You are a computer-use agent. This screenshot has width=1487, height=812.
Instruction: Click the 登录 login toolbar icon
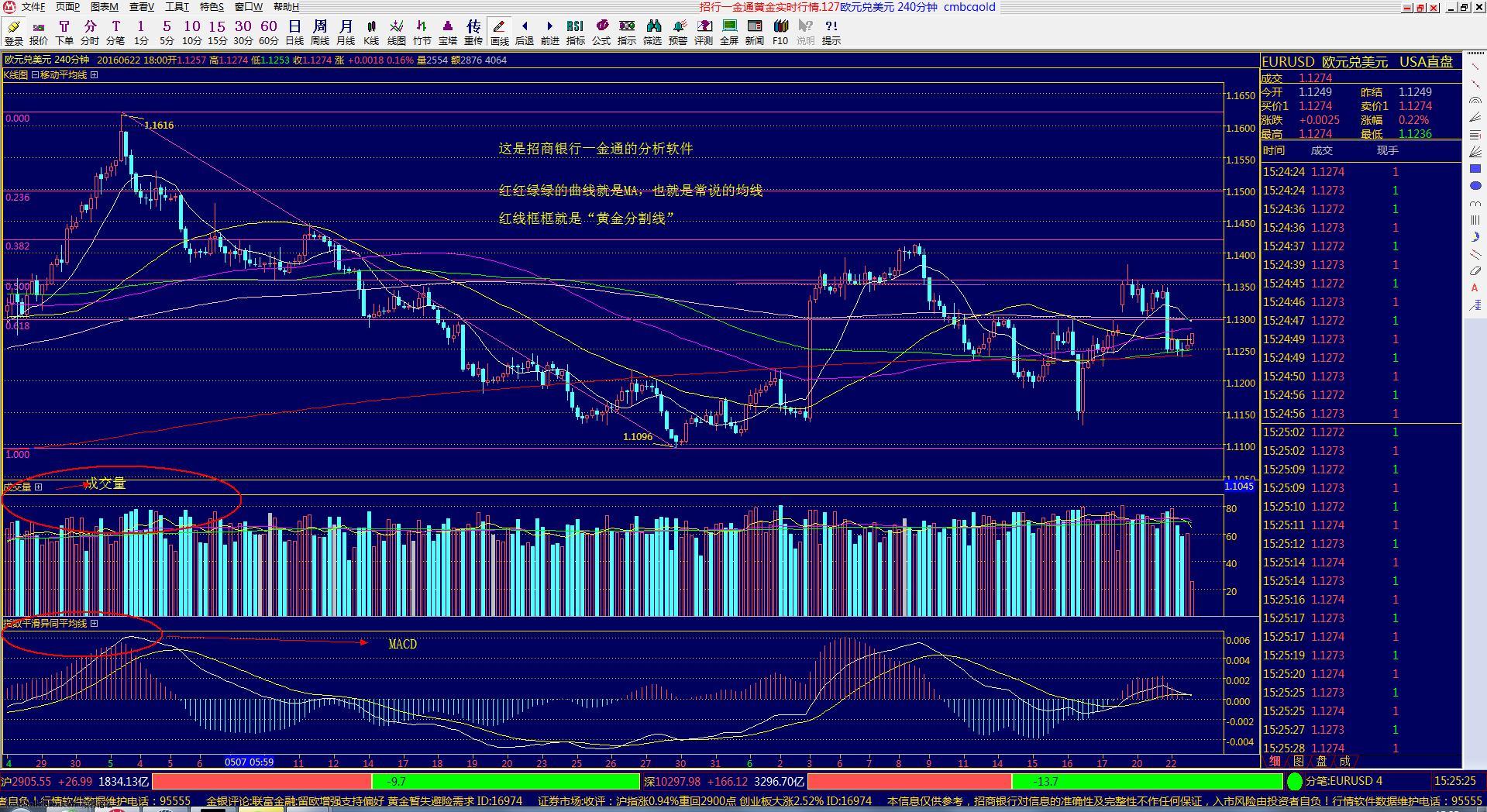(x=13, y=33)
